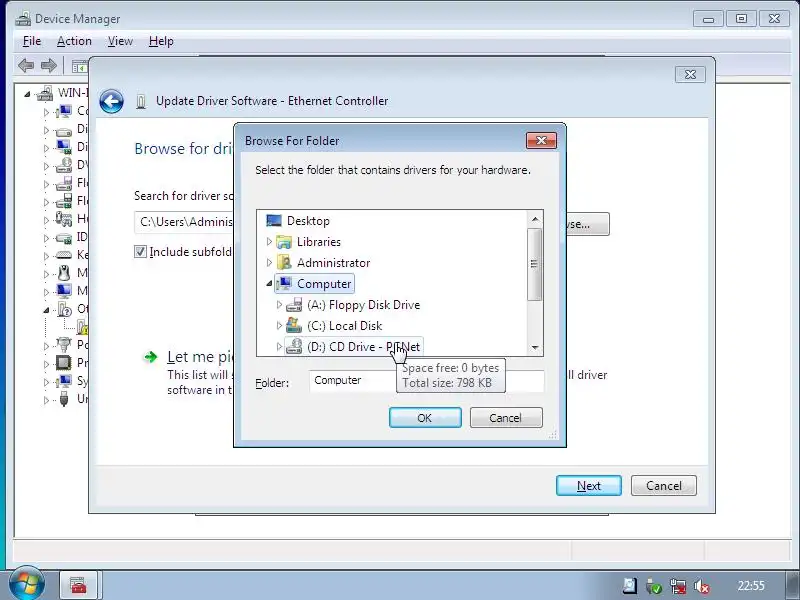Viewport: 800px width, 600px height.
Task: Click the taskbar clock showing 22:55
Action: click(x=751, y=586)
